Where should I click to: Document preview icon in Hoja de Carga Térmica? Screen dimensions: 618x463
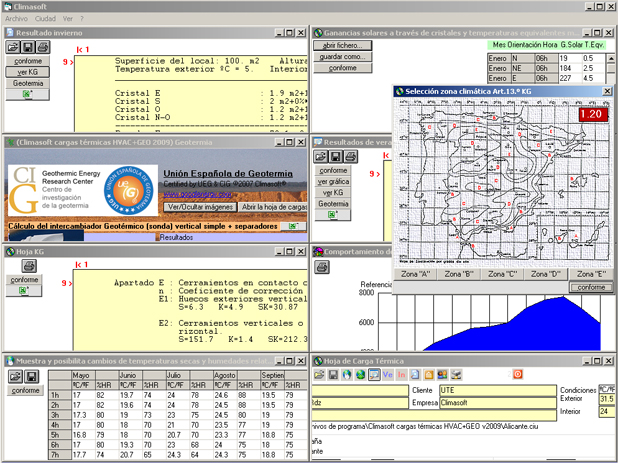415,375
